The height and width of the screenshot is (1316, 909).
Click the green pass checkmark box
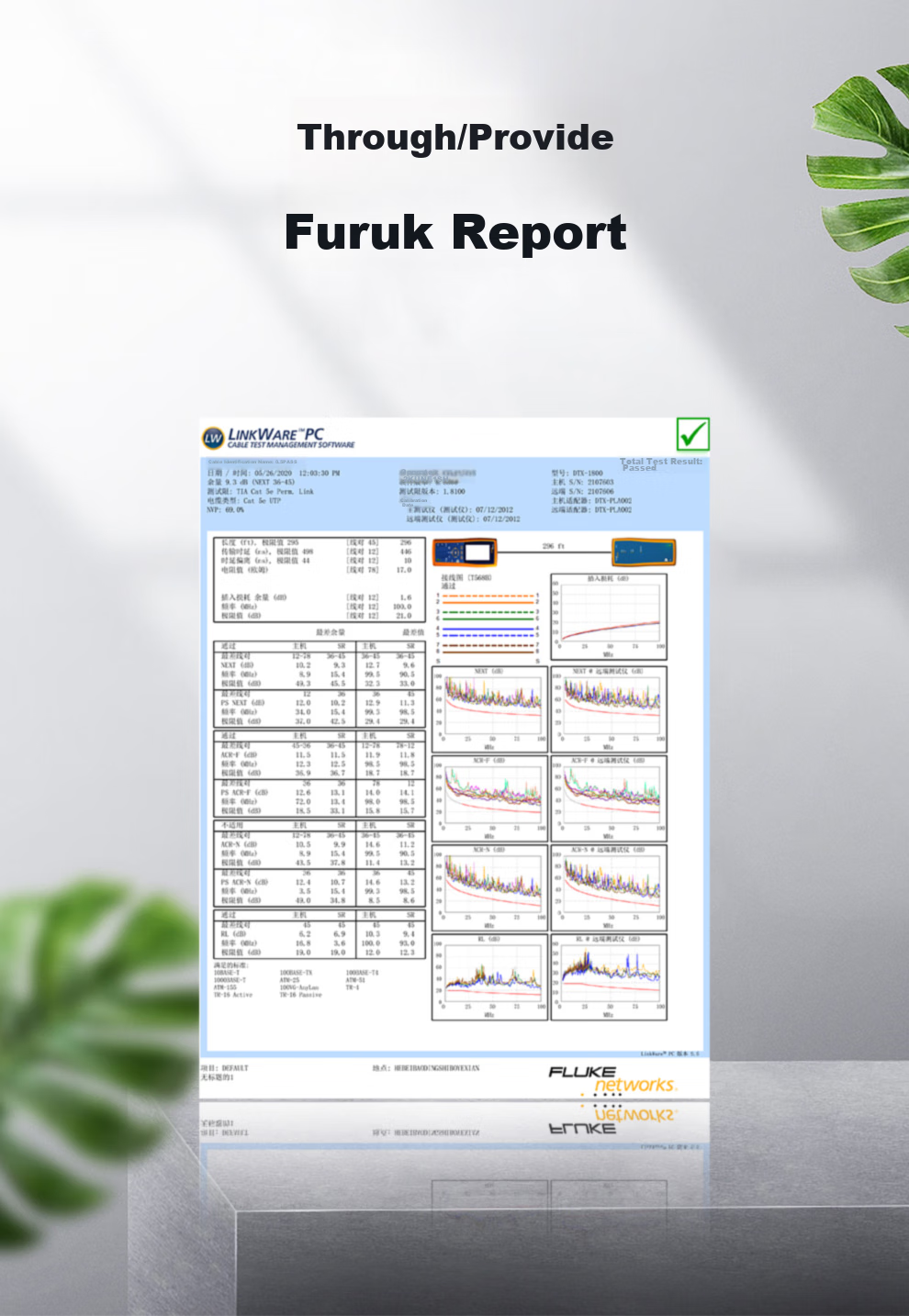point(693,433)
